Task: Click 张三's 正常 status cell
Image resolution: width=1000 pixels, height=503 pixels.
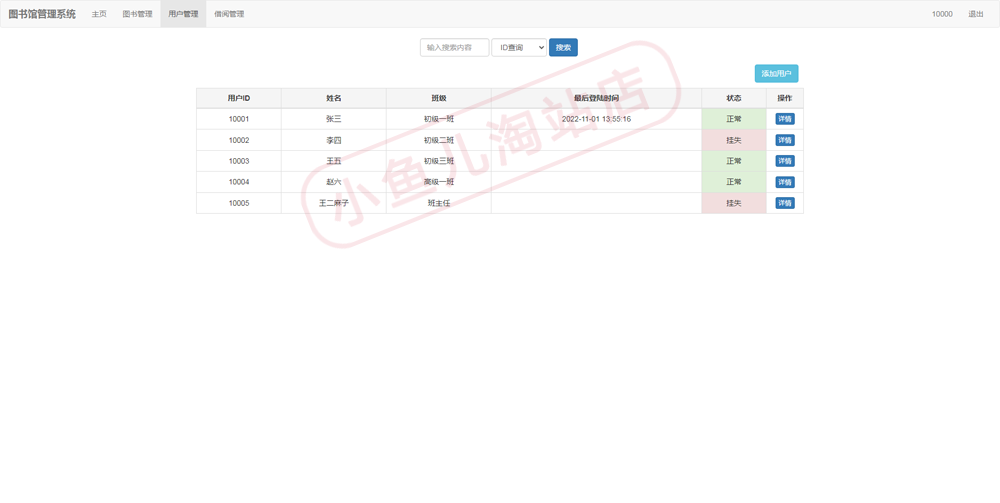Action: (734, 119)
